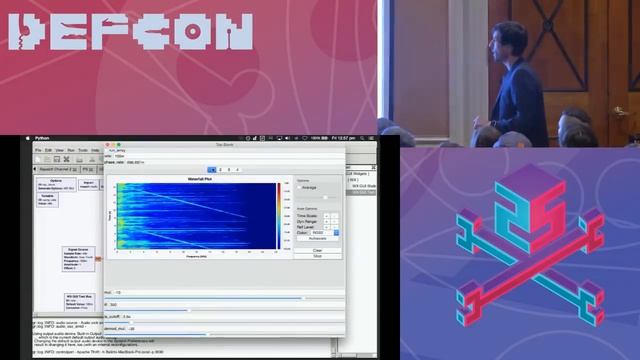The image size is (640, 360).
Task: Switch to notebook tab 4 in Top Block
Action: [238, 170]
